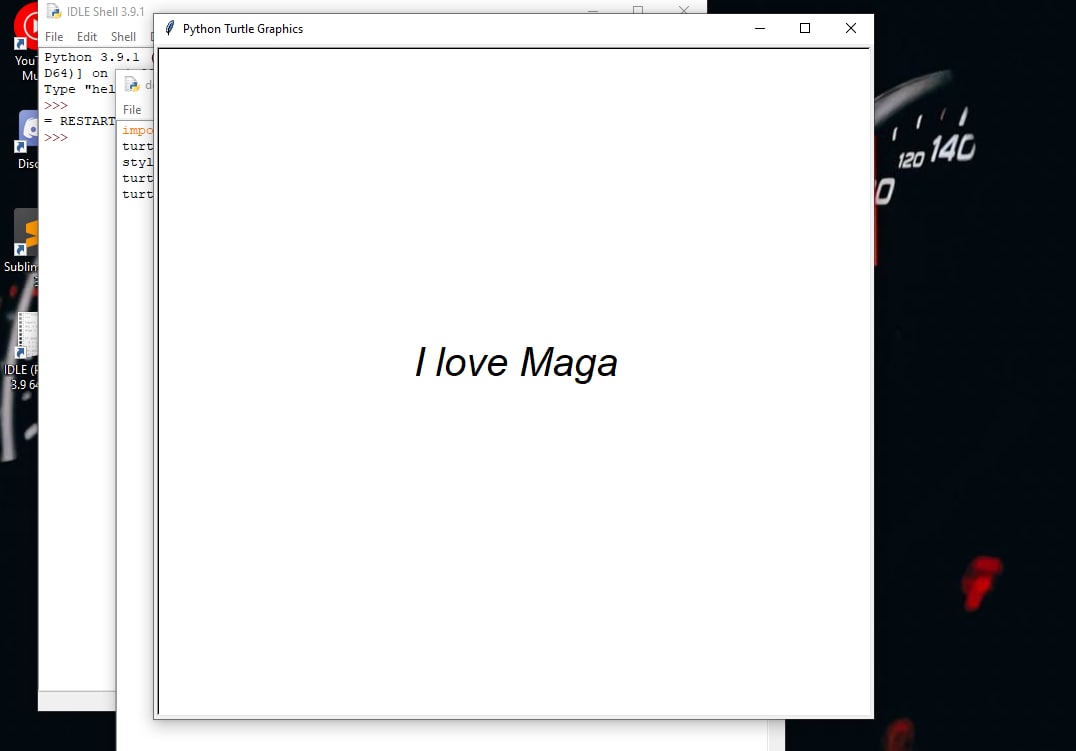This screenshot has height=751, width=1076.
Task: Minimize the Python Turtle Graphics window
Action: (760, 28)
